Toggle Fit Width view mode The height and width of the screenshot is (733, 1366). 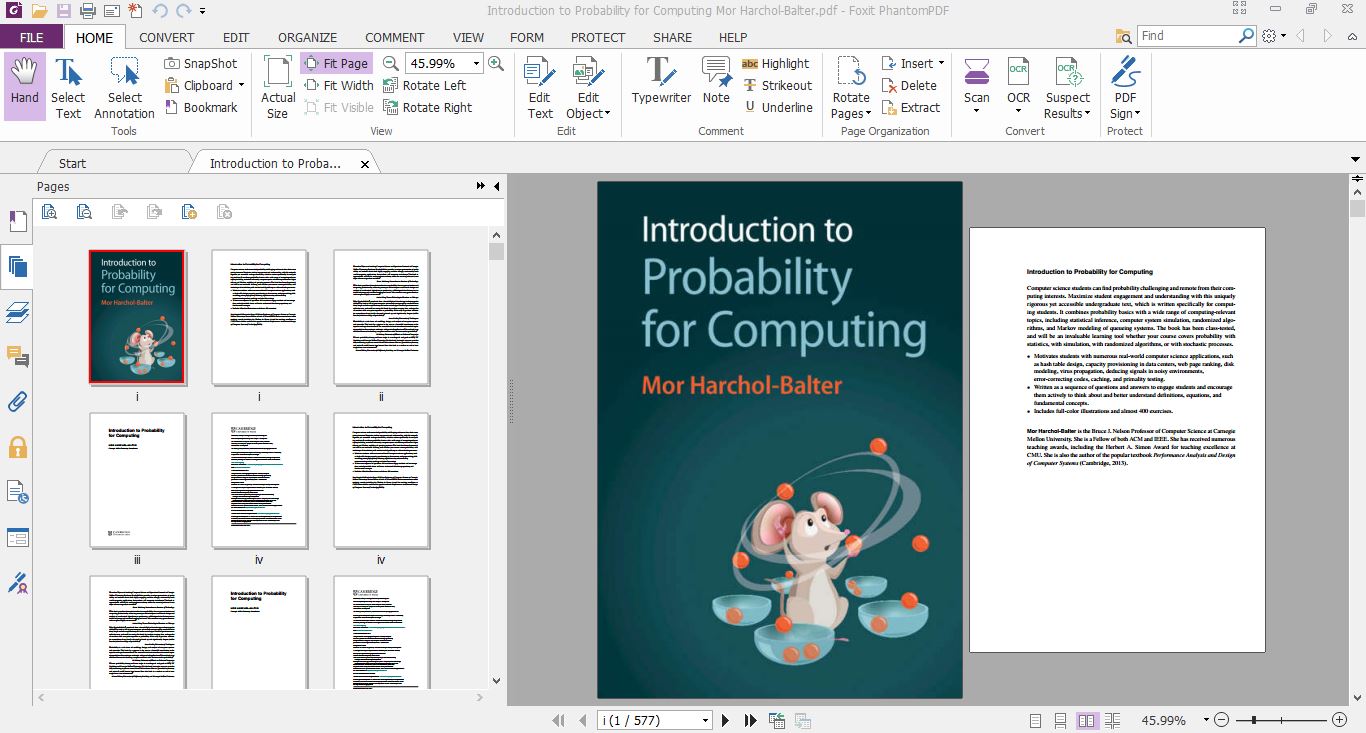tap(338, 85)
